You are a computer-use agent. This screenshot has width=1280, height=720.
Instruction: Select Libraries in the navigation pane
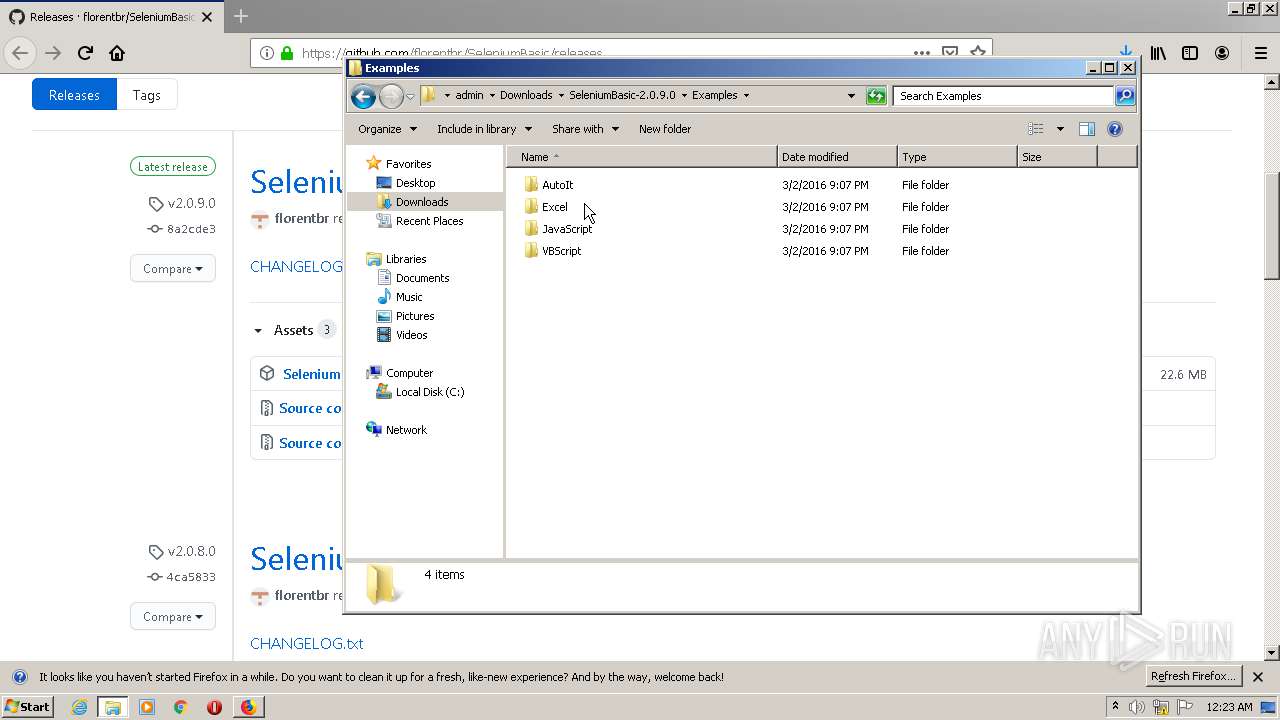(x=397, y=259)
